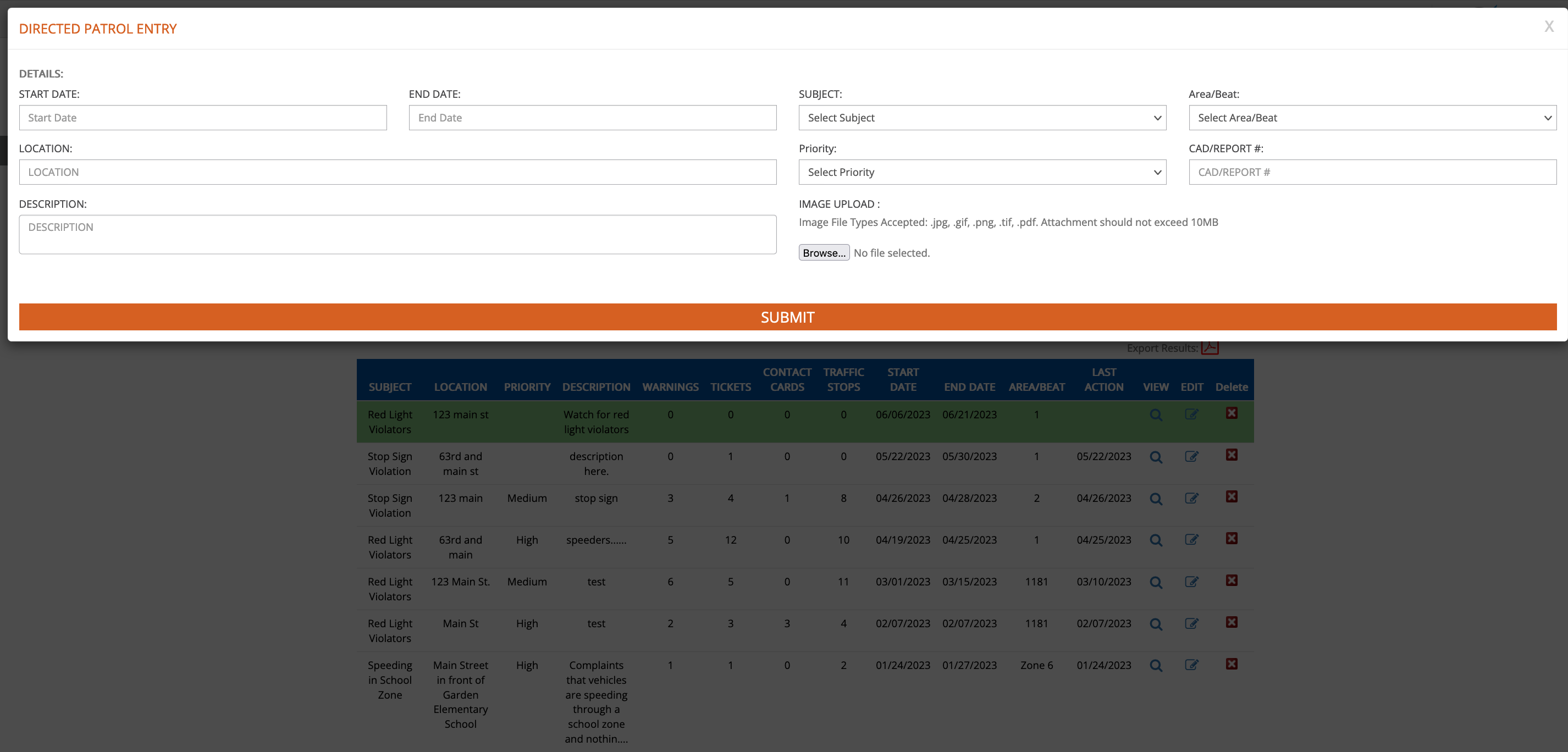View the speeders 63rd and main entry

point(1155,540)
